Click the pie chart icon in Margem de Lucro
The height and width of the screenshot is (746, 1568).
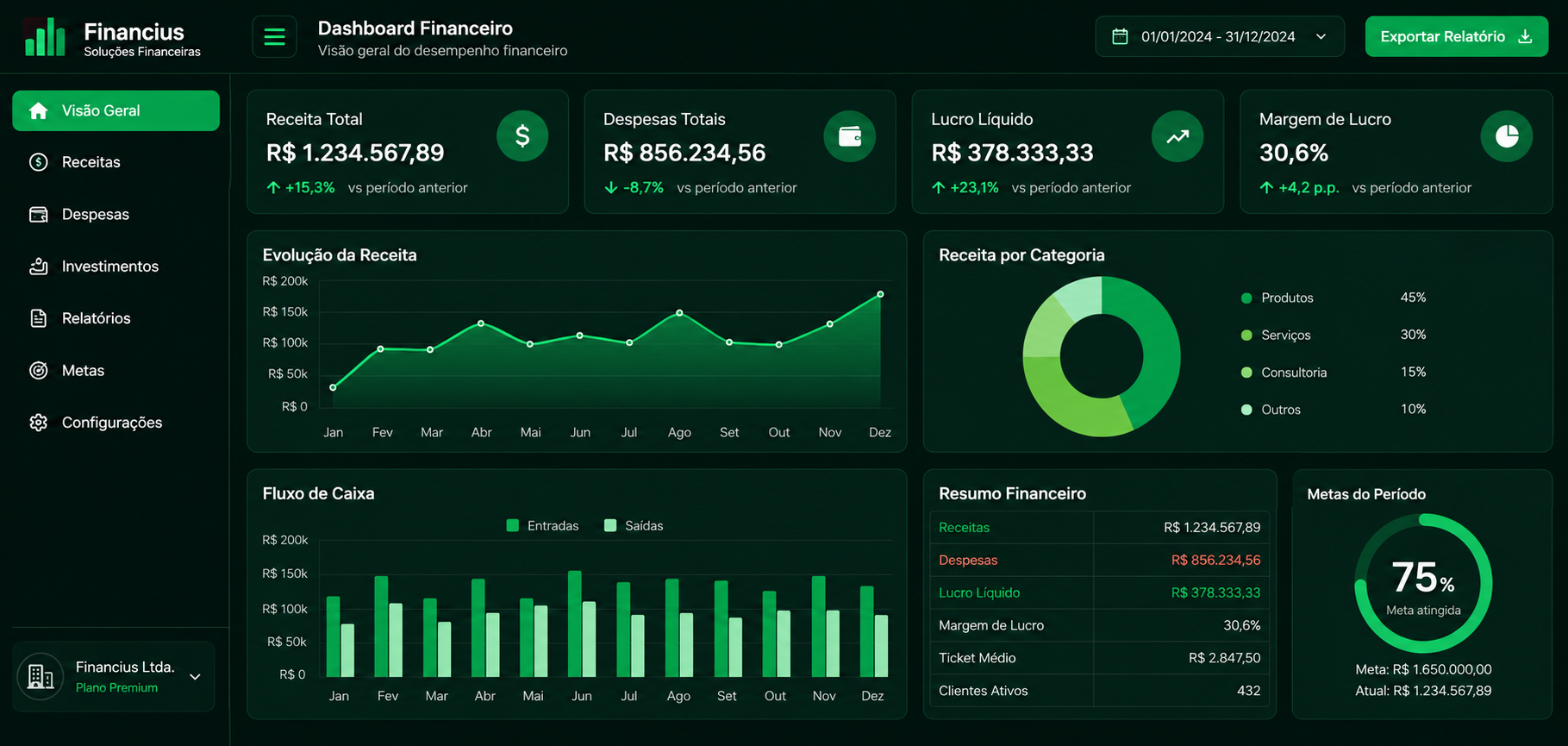[x=1507, y=136]
